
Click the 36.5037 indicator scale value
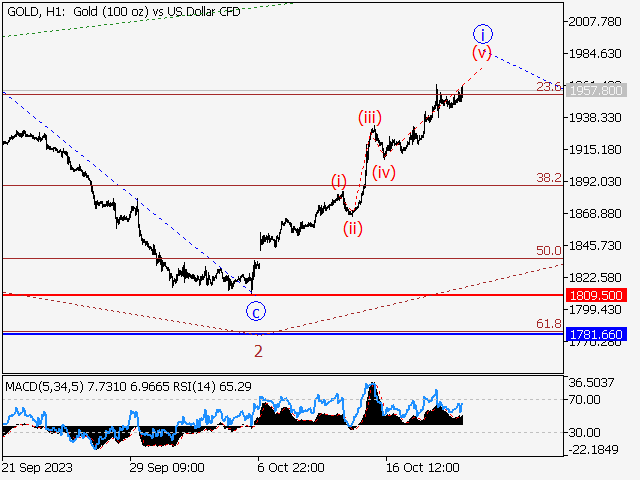pos(591,383)
